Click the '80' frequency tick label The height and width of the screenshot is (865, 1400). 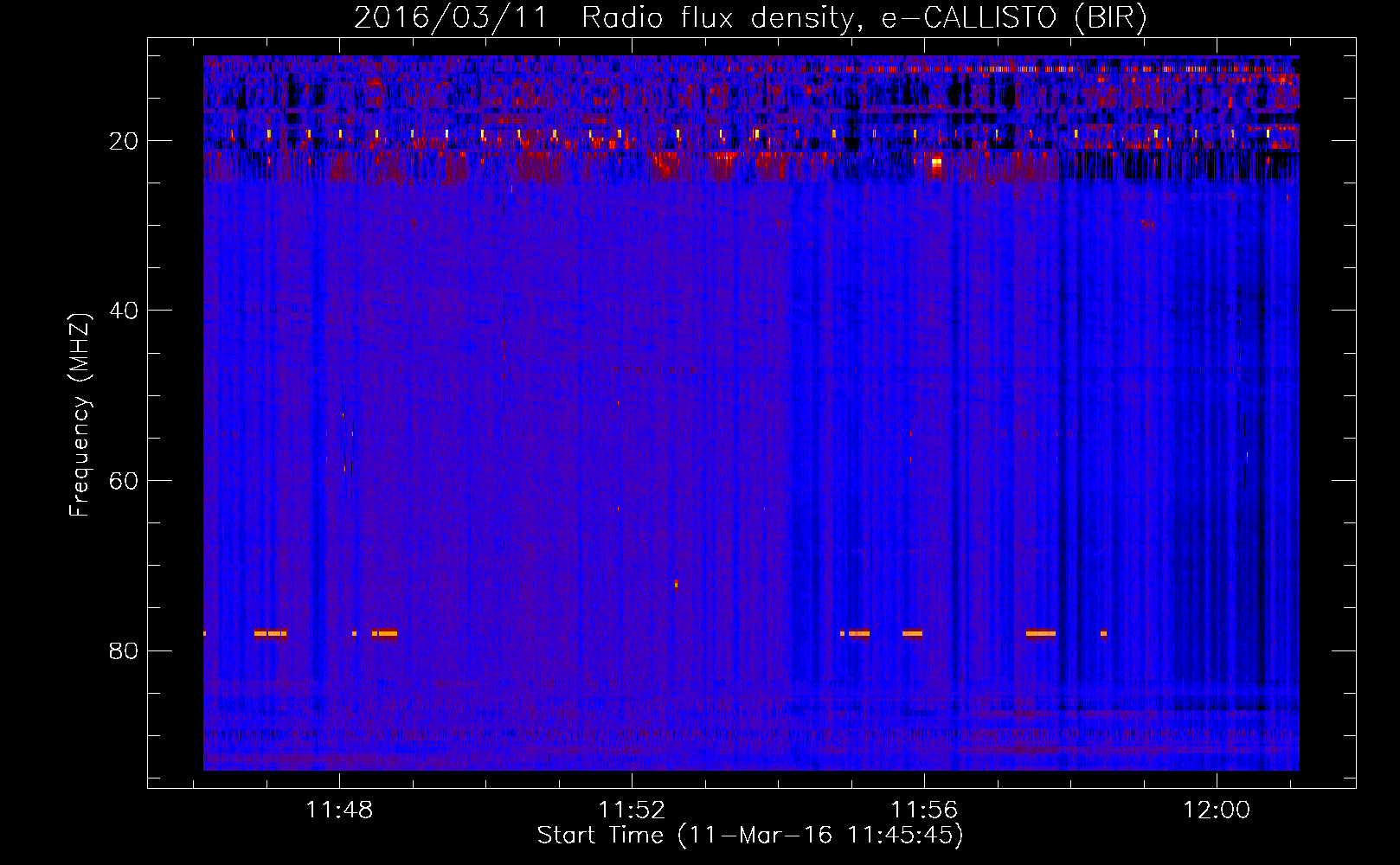pyautogui.click(x=124, y=650)
